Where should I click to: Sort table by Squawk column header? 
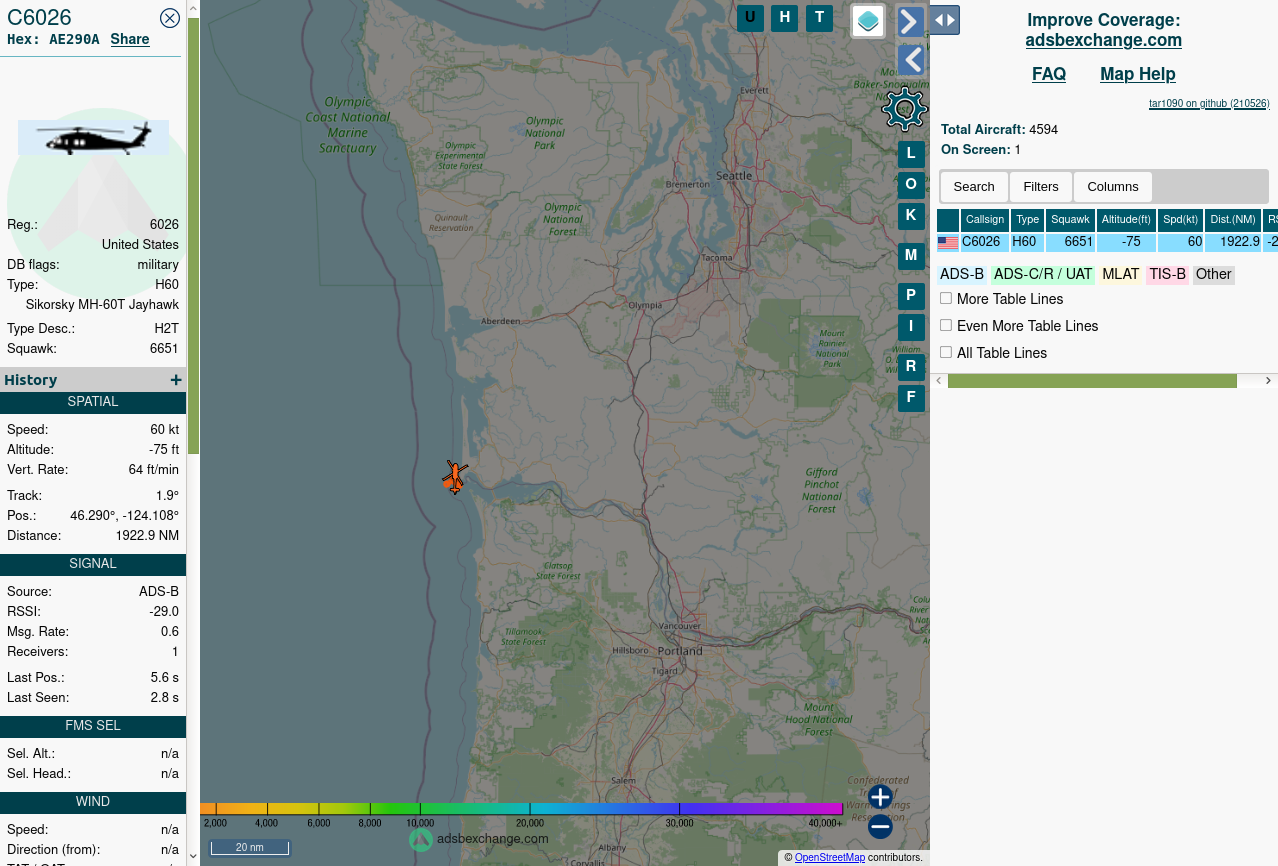pyautogui.click(x=1070, y=220)
